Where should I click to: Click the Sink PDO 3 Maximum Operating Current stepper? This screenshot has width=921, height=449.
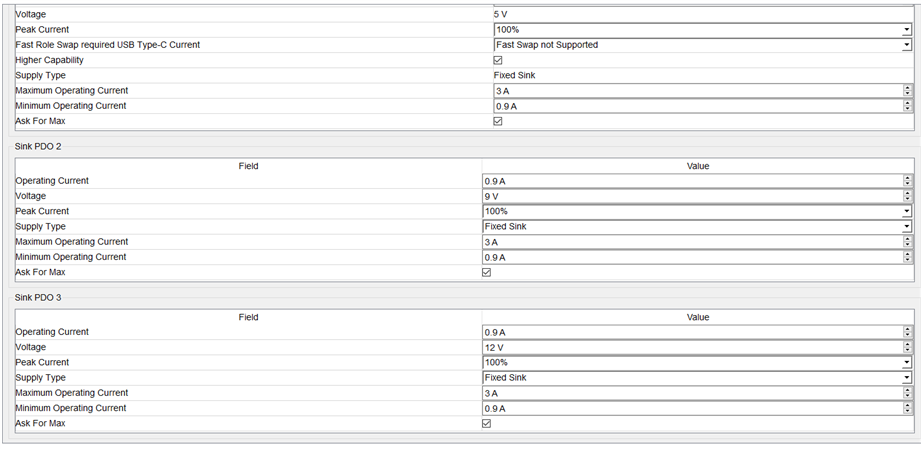click(x=907, y=393)
